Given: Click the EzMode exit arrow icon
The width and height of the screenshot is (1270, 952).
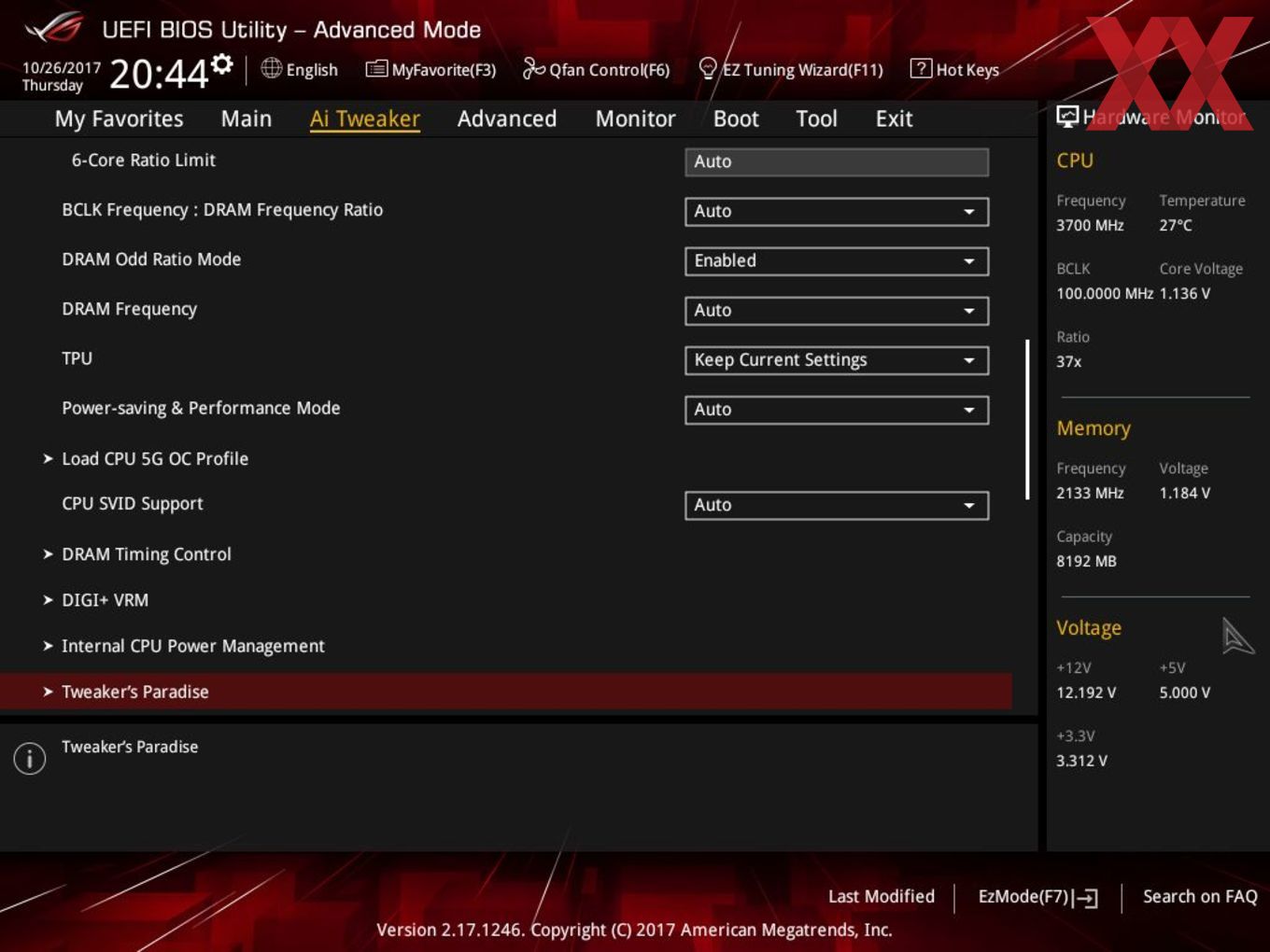Looking at the screenshot, I should [1085, 898].
